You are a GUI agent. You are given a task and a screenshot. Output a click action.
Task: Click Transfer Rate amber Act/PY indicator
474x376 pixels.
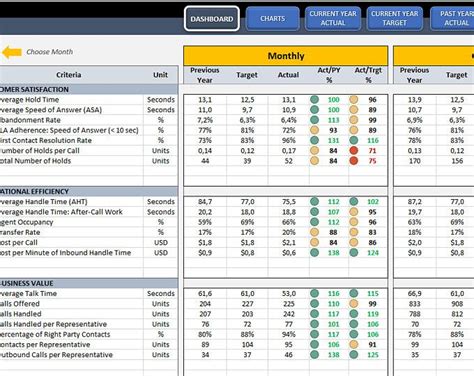click(x=314, y=232)
